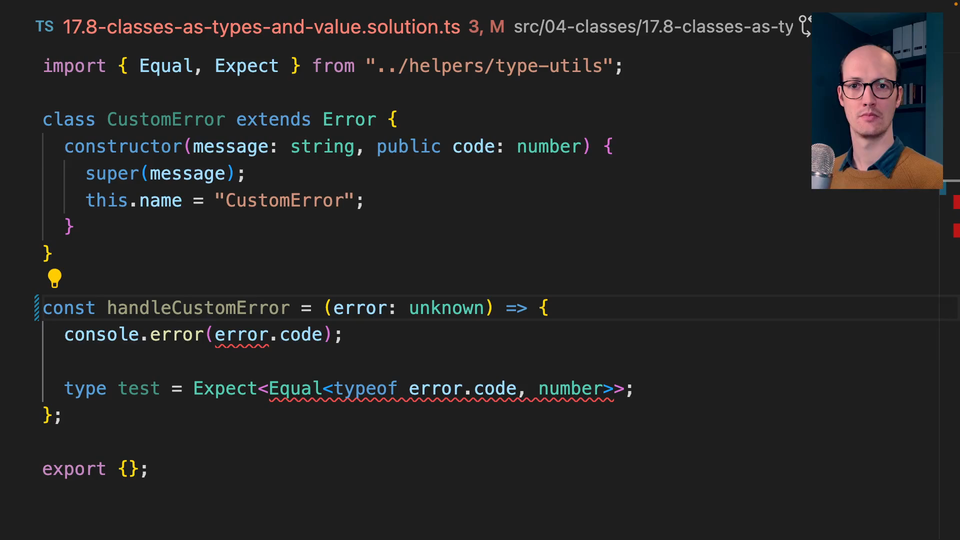Image resolution: width=960 pixels, height=540 pixels.
Task: Place cursor on handleCustomError function name
Action: pyautogui.click(x=198, y=308)
